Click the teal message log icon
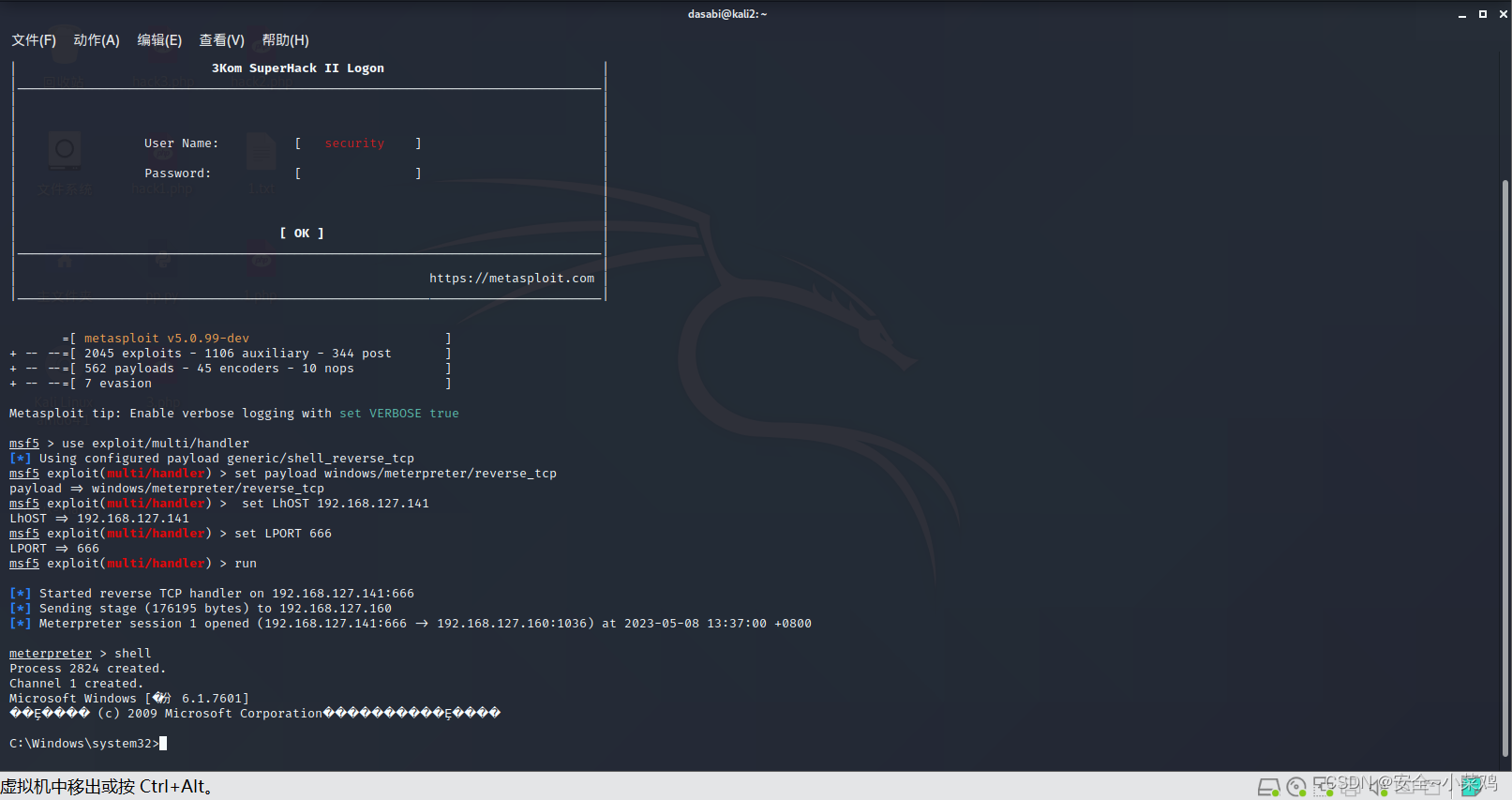1512x800 pixels. tap(1470, 787)
